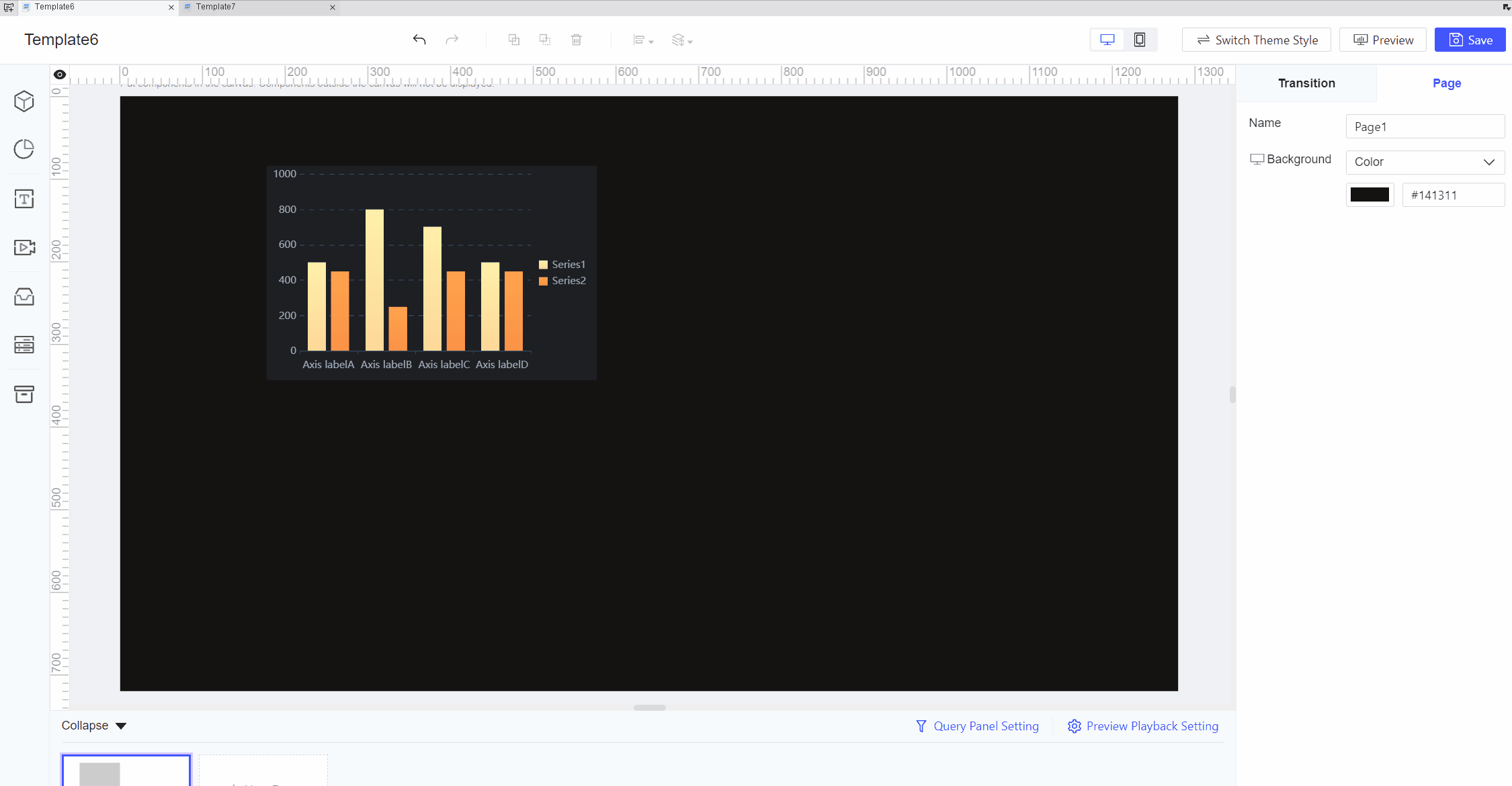
Task: Switch to mobile layout view
Action: click(x=1140, y=40)
